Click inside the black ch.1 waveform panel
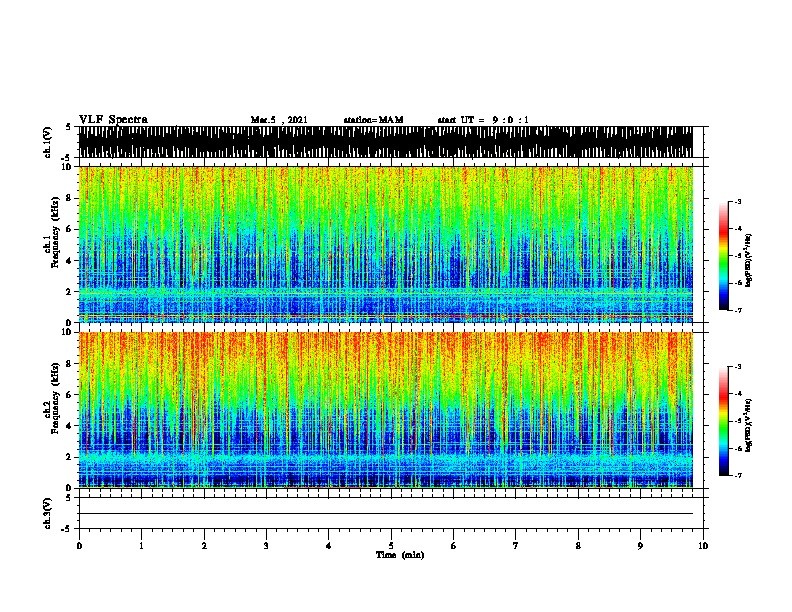 coord(385,142)
